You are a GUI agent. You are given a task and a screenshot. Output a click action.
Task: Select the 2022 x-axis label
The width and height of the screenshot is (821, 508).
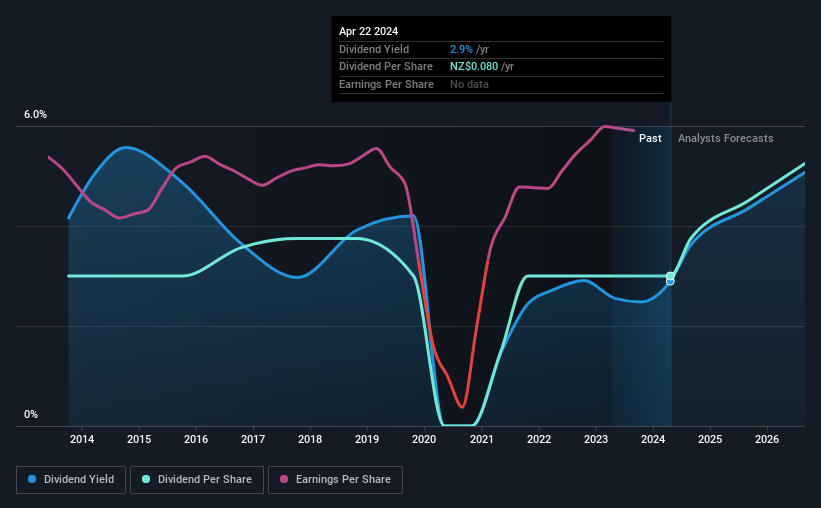[539, 439]
